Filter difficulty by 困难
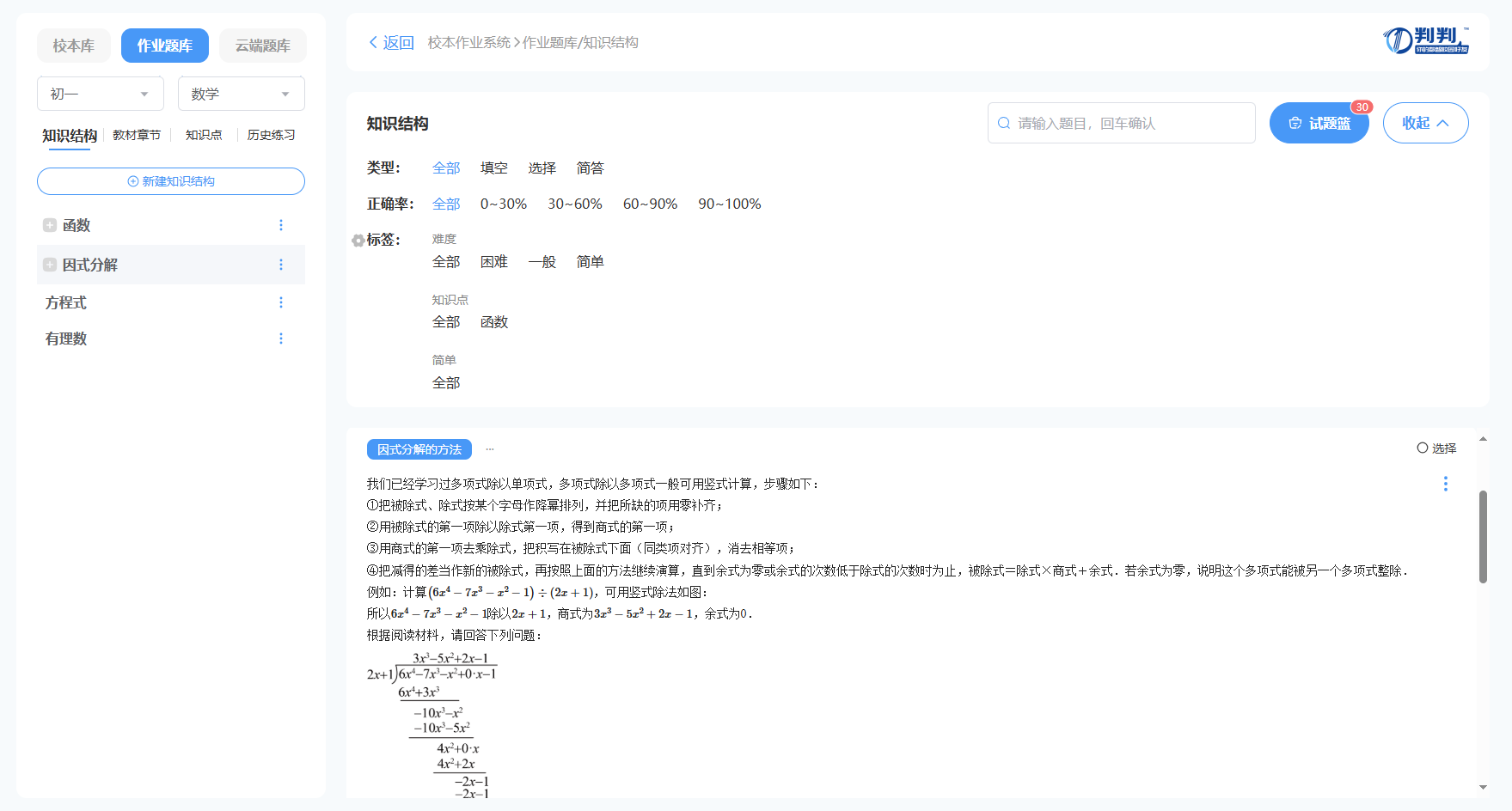Viewport: 1512px width, 811px height. [x=493, y=262]
